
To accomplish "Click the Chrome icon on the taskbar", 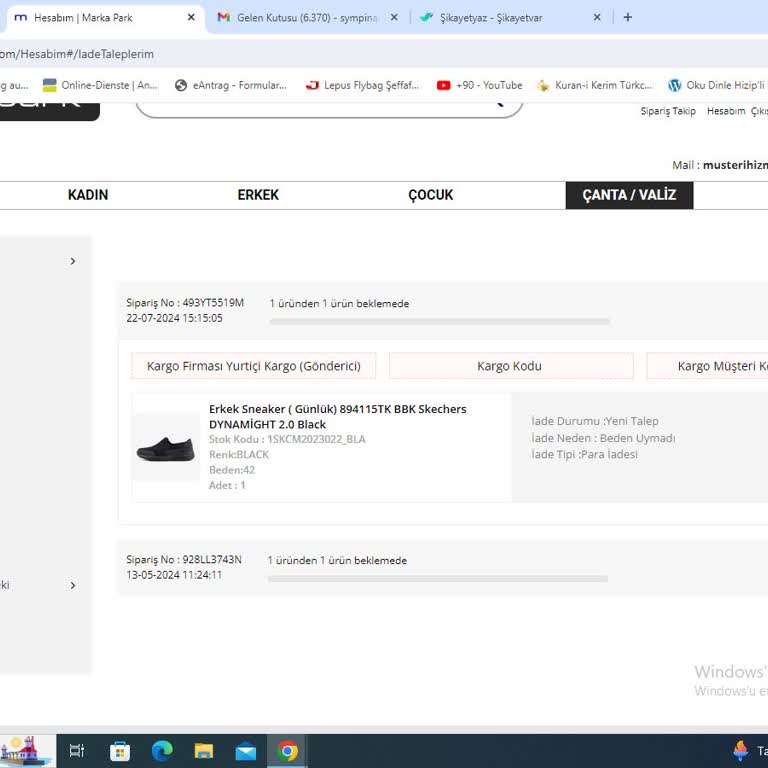I will click(x=288, y=750).
